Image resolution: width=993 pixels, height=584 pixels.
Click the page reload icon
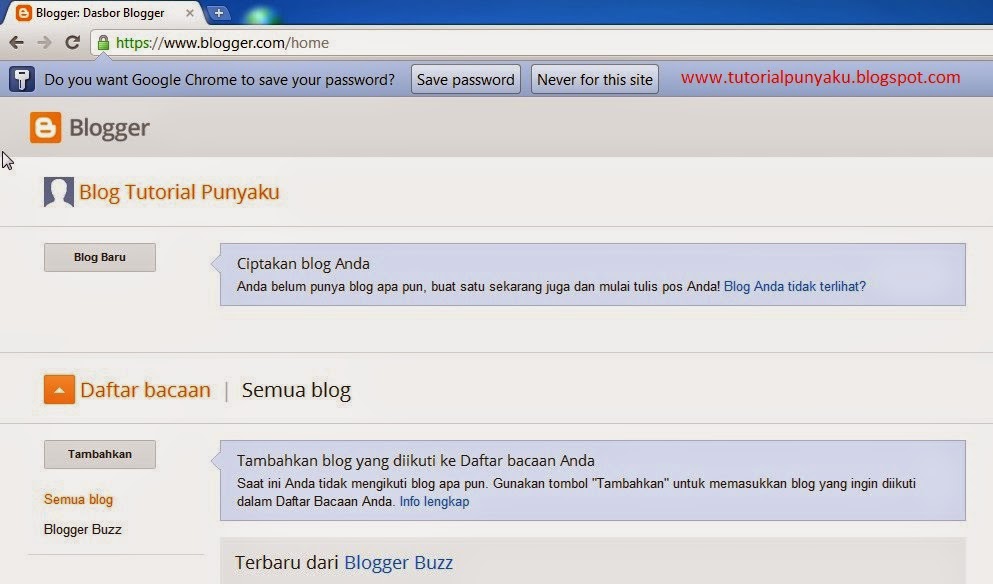point(71,43)
